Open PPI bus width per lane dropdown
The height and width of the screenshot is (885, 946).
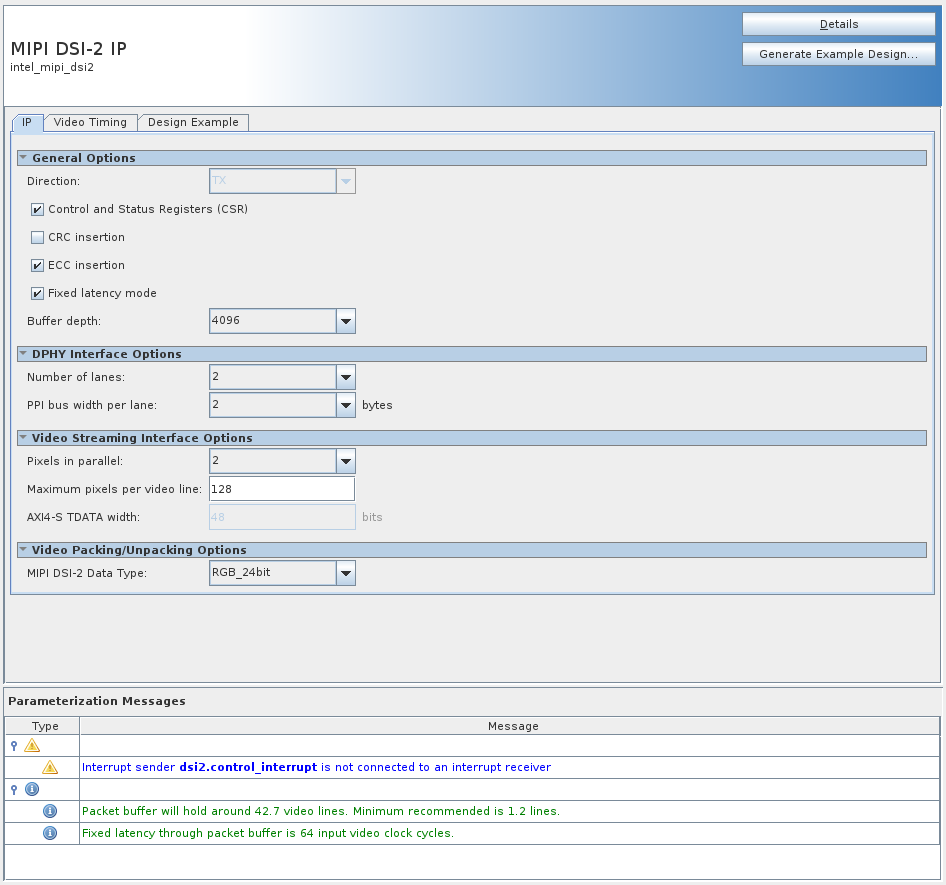(x=346, y=405)
